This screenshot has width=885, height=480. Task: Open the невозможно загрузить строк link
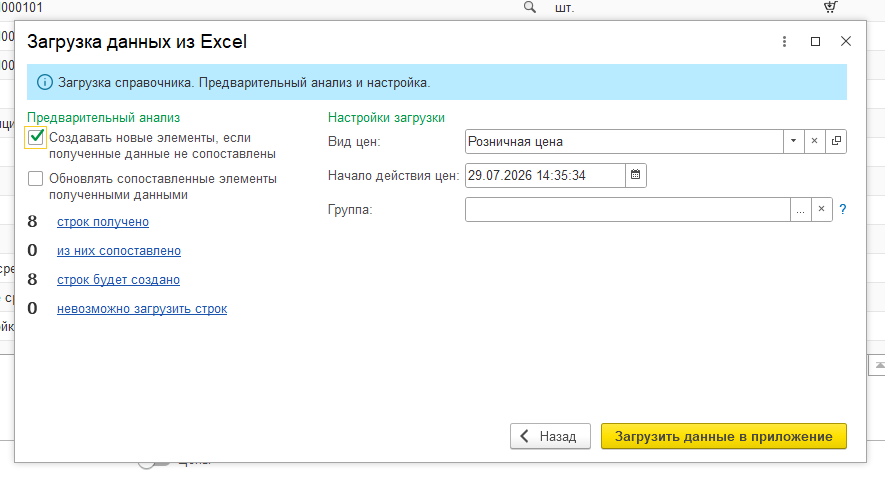pos(142,309)
